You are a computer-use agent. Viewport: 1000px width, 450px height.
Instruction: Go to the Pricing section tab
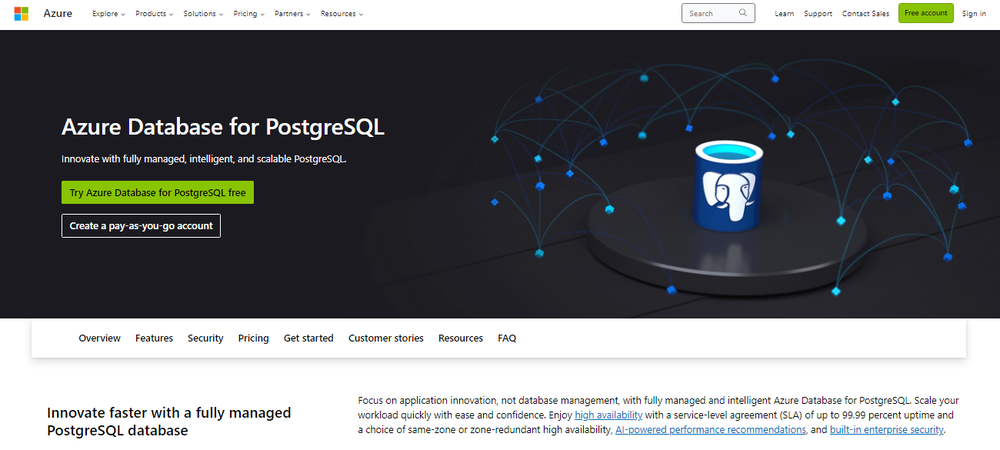[253, 338]
